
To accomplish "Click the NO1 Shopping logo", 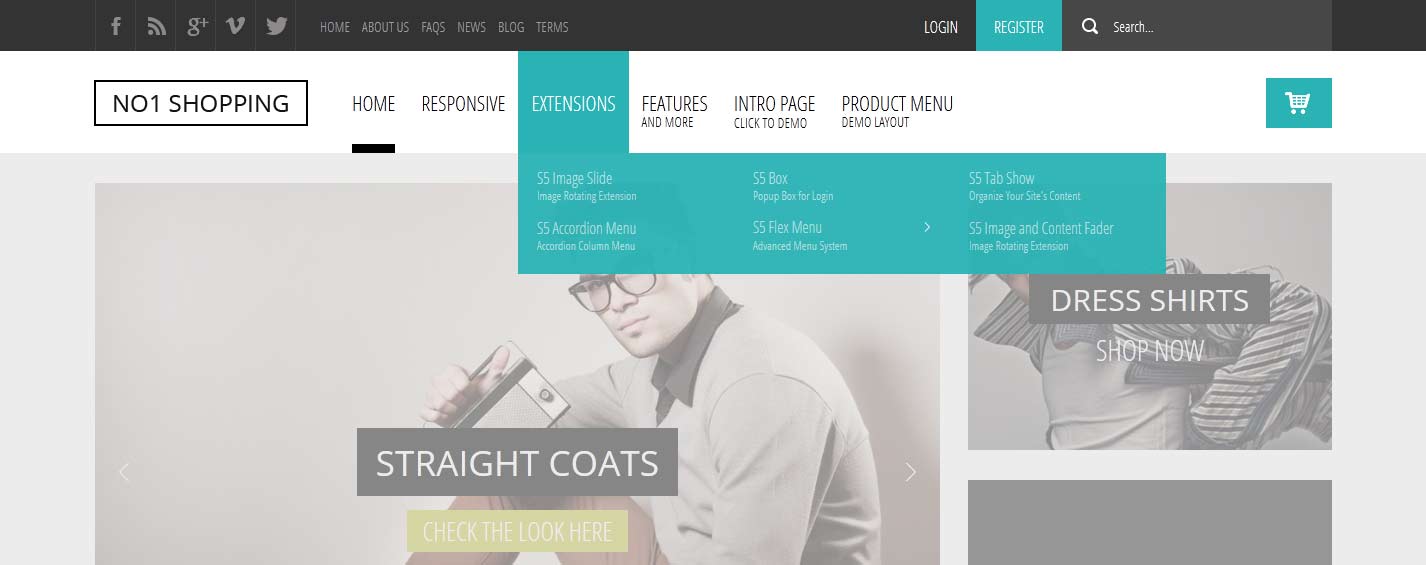I will pos(201,103).
